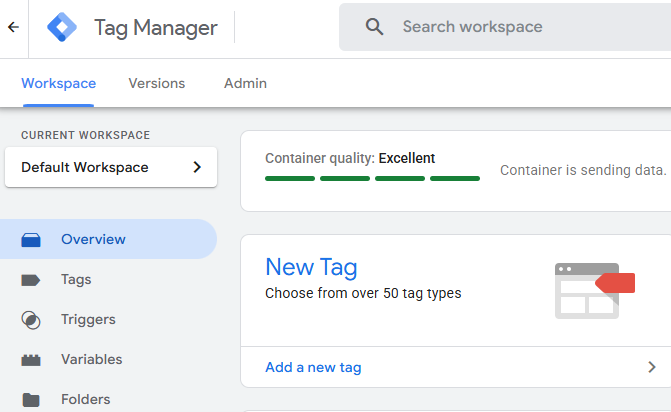The width and height of the screenshot is (671, 412).
Task: Focus the Search workspace field
Action: point(505,27)
